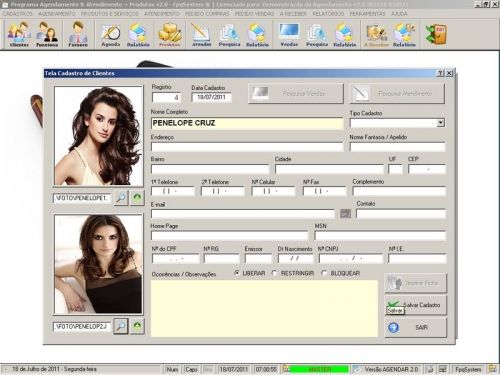Click green arrow icon beside second photo path
The height and width of the screenshot is (375, 500).
(x=137, y=326)
